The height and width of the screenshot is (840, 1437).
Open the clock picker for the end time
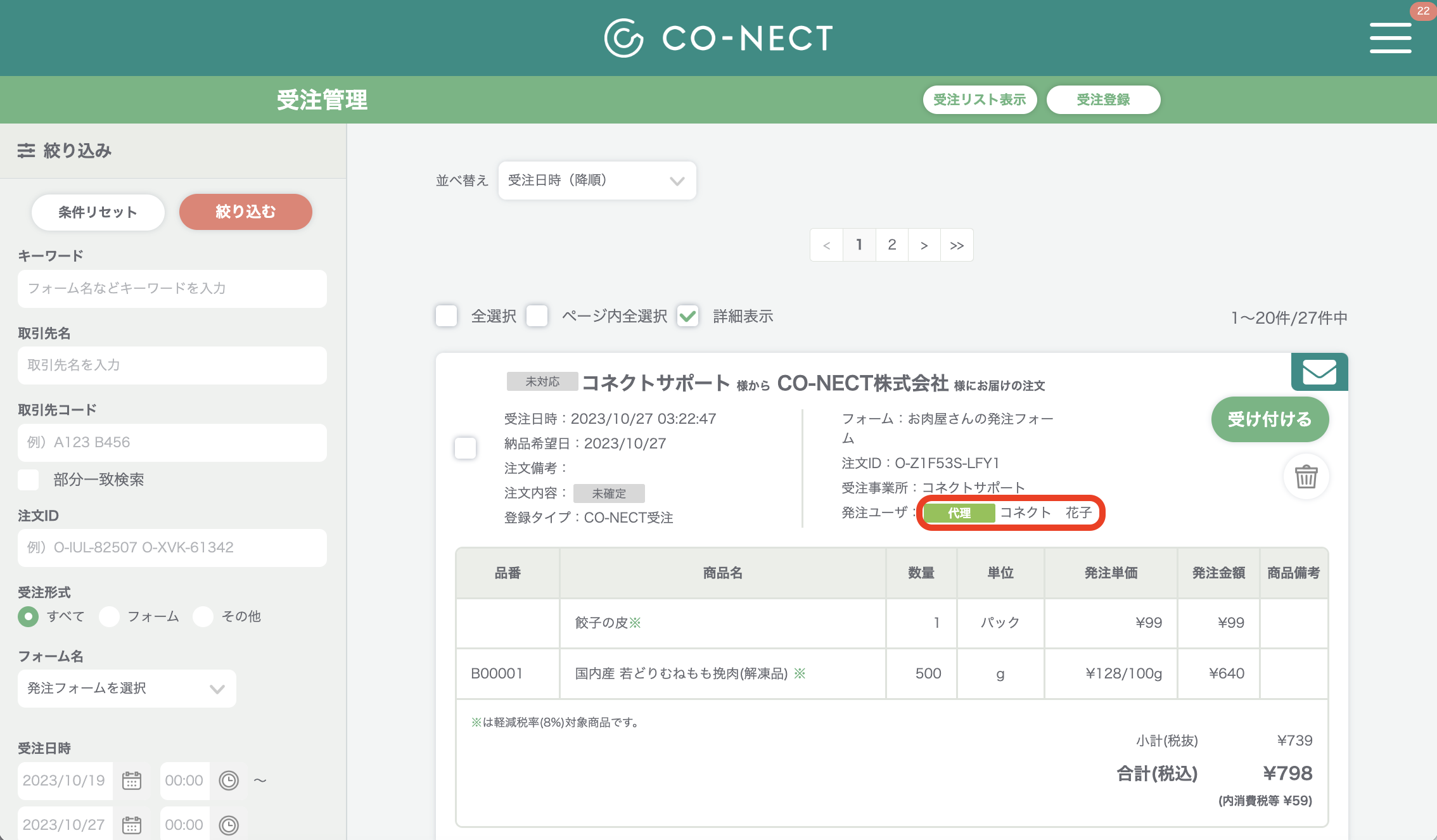point(229,825)
